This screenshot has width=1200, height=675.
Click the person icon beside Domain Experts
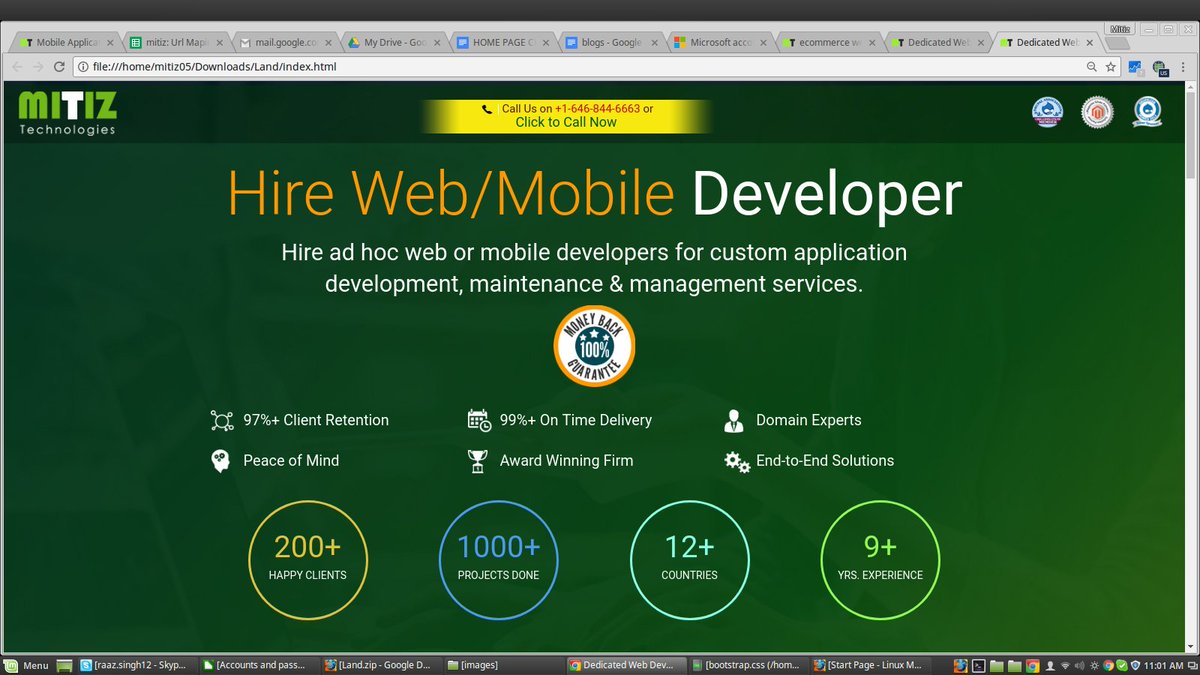point(734,420)
